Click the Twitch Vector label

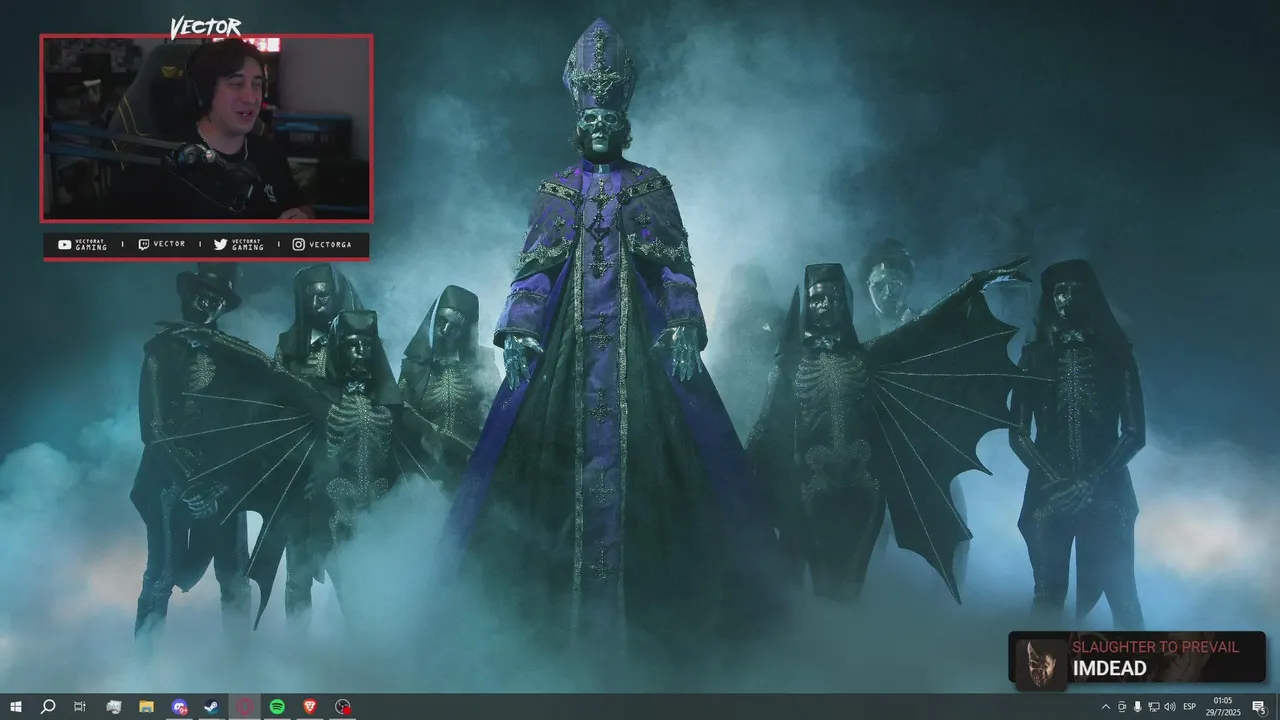point(162,244)
